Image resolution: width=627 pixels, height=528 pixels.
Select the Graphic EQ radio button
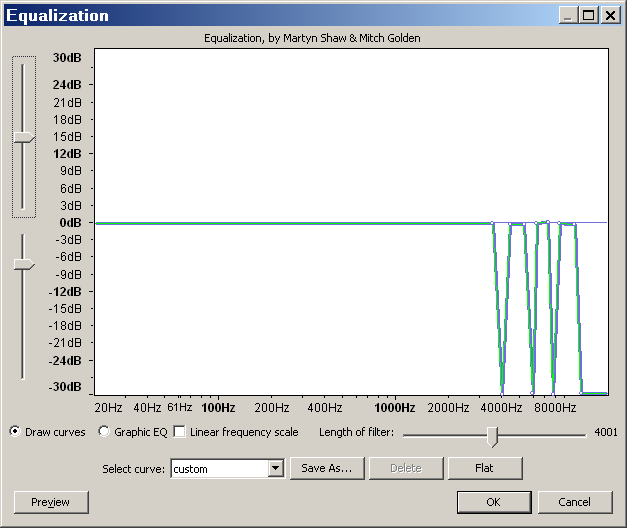pyautogui.click(x=104, y=431)
